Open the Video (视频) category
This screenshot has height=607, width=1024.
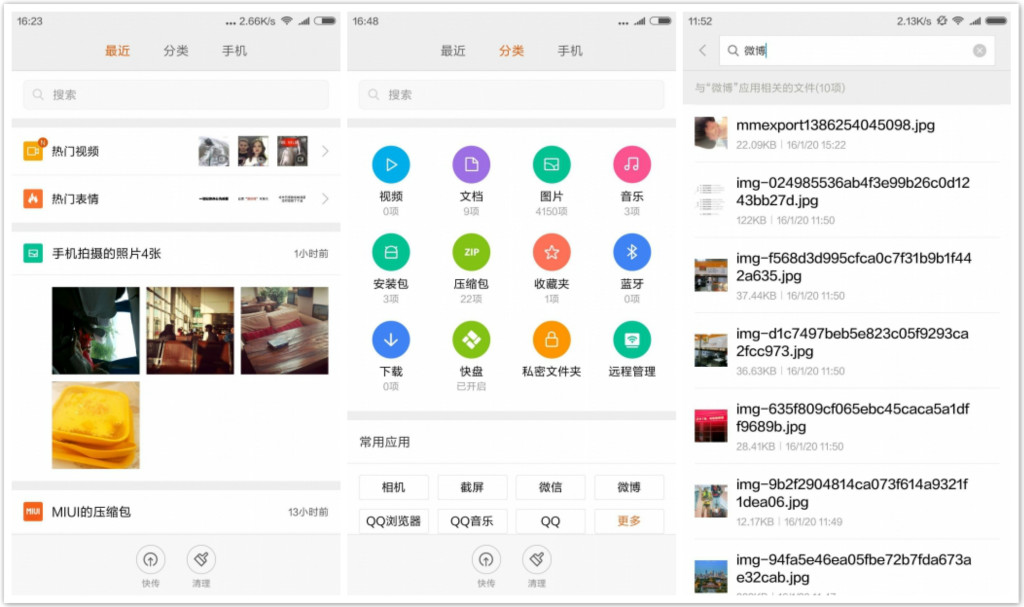(x=391, y=165)
